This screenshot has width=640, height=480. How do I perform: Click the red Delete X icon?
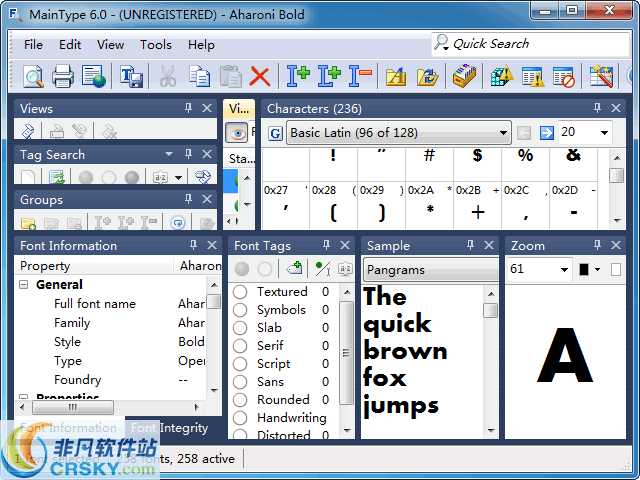pos(260,76)
